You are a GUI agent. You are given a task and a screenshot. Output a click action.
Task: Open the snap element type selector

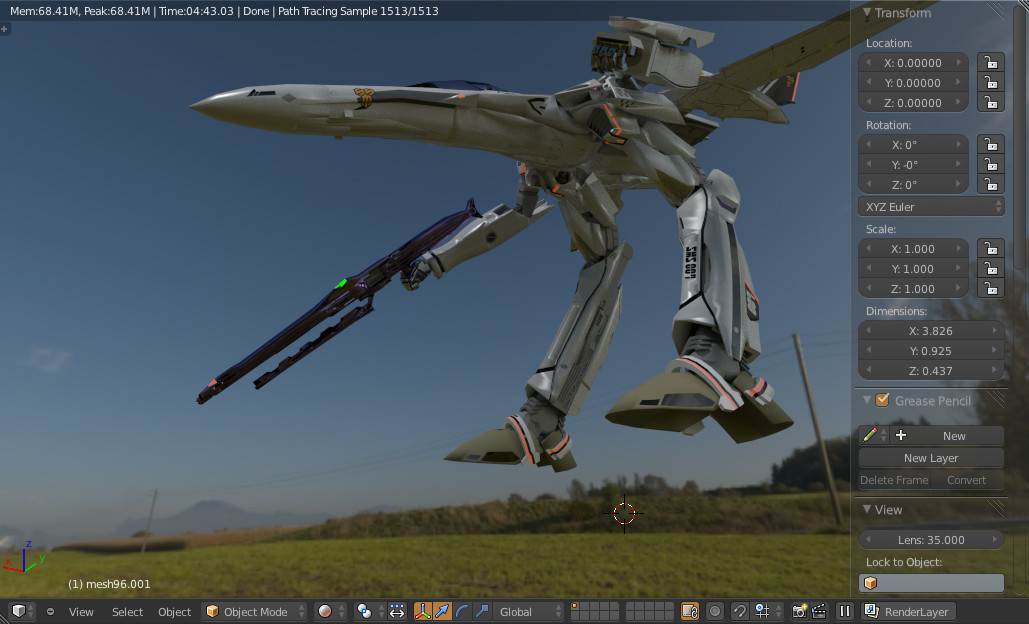tap(767, 612)
